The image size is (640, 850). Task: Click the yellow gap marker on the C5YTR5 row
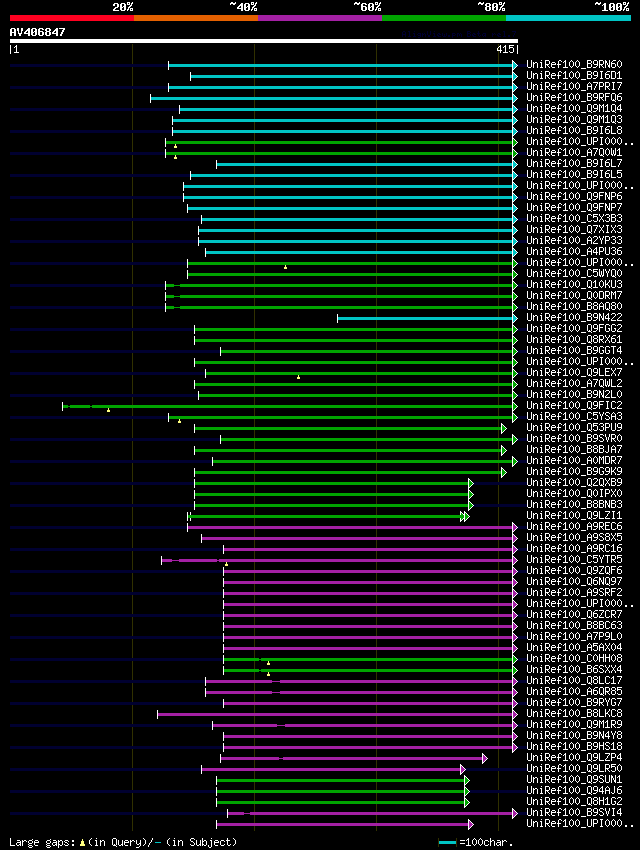227,564
